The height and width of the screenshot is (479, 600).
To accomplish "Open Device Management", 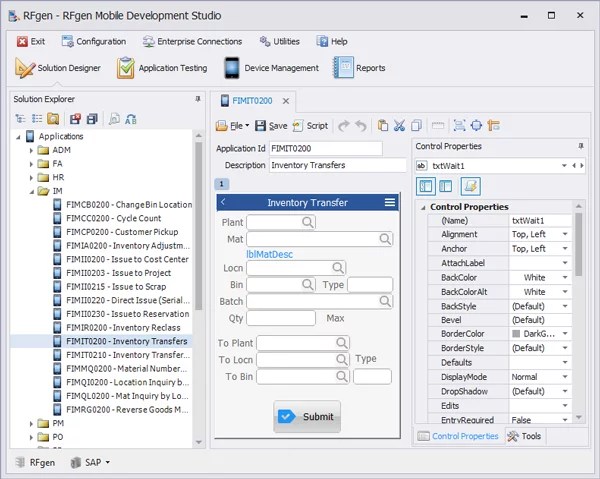I will (x=271, y=68).
